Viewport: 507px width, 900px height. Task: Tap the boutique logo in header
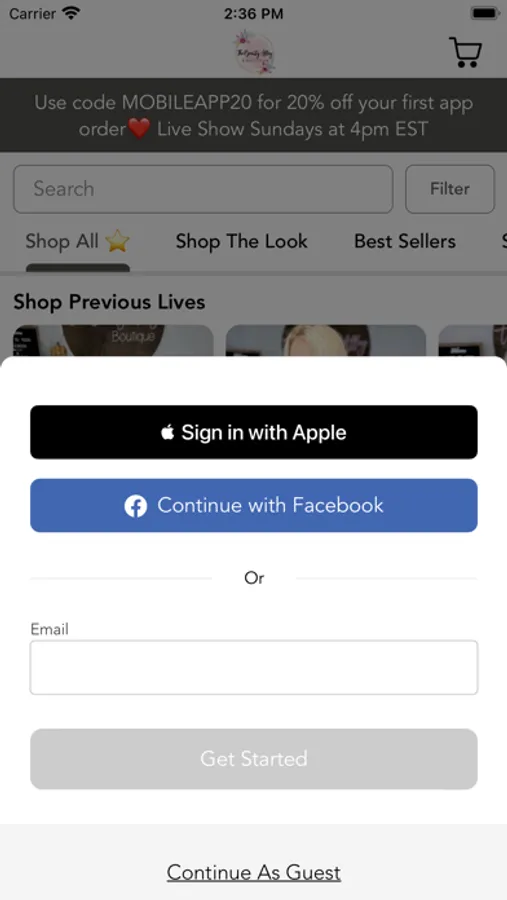click(254, 52)
